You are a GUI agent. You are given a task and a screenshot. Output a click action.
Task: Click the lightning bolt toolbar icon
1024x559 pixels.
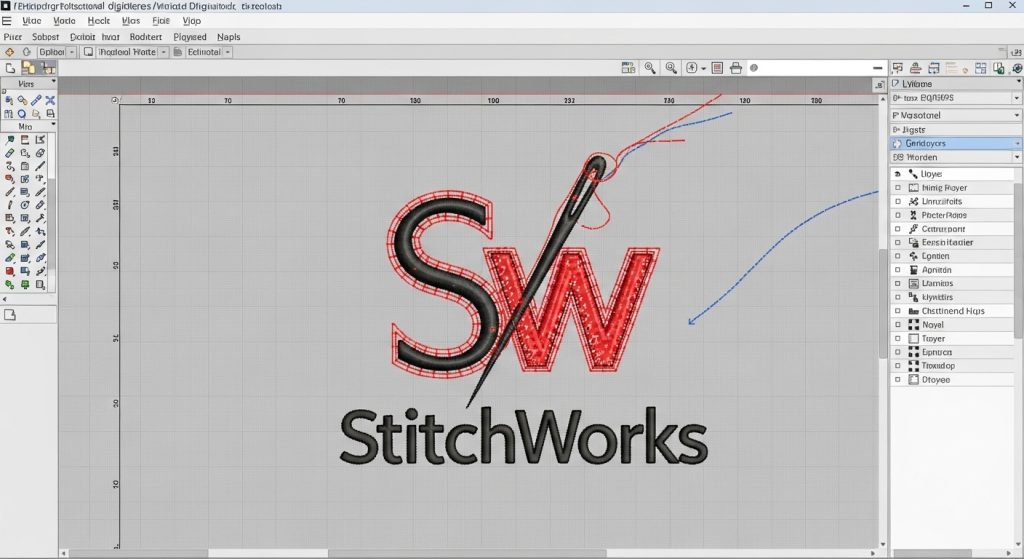[692, 68]
